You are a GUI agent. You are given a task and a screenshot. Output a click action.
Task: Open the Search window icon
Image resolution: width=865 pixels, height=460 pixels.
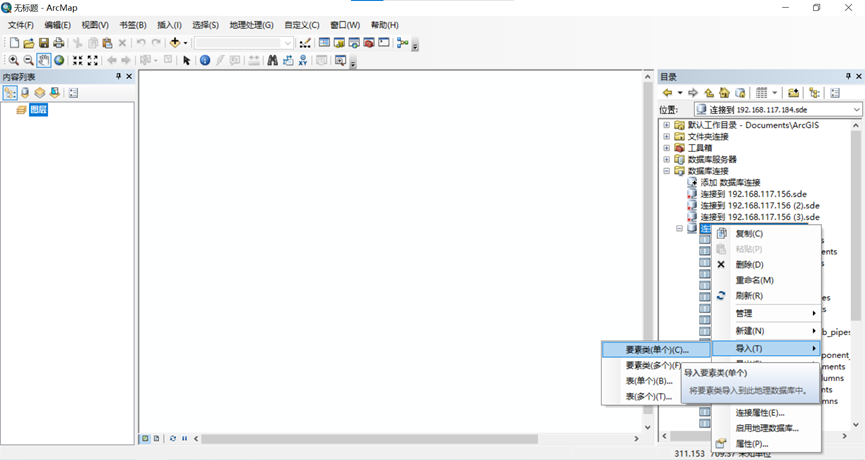point(354,42)
